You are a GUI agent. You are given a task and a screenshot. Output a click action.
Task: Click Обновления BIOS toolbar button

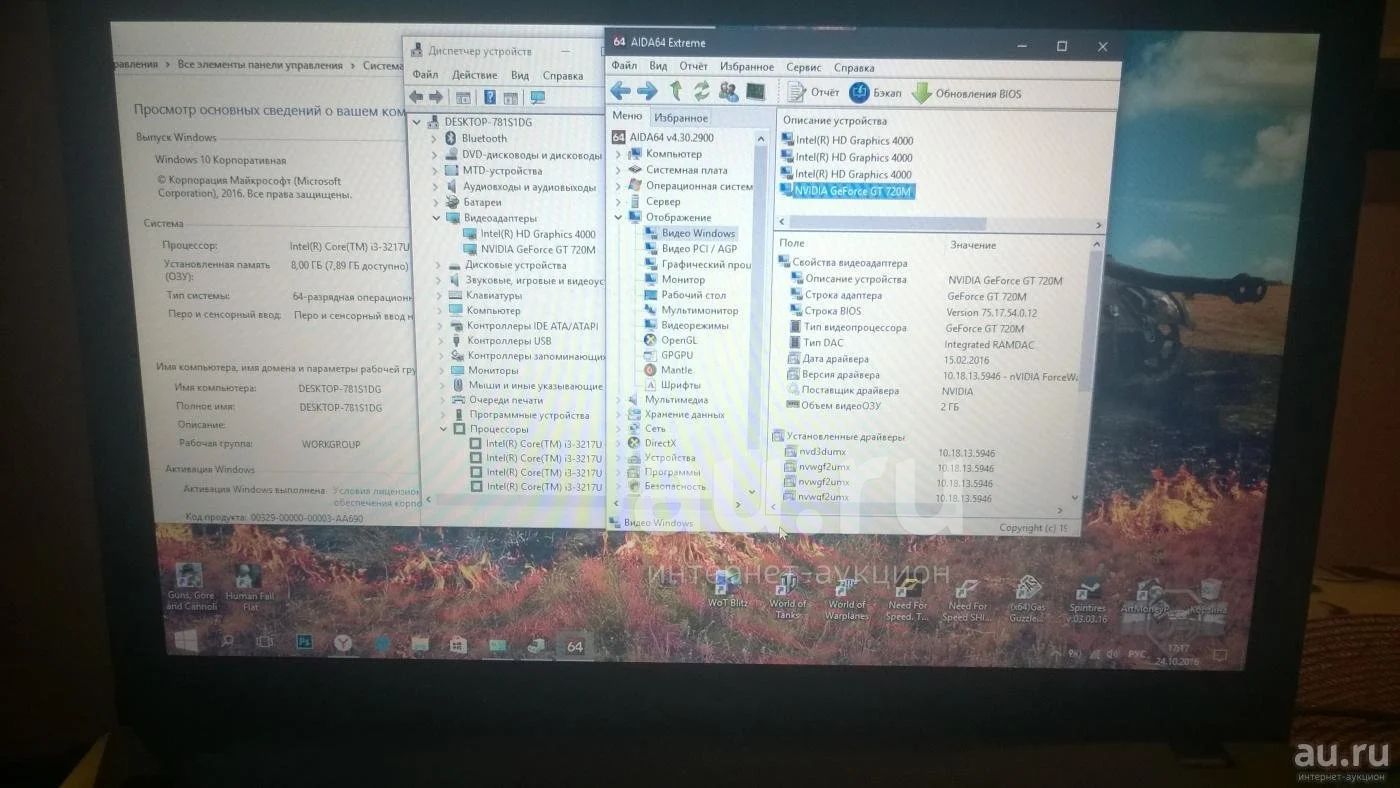coord(967,94)
